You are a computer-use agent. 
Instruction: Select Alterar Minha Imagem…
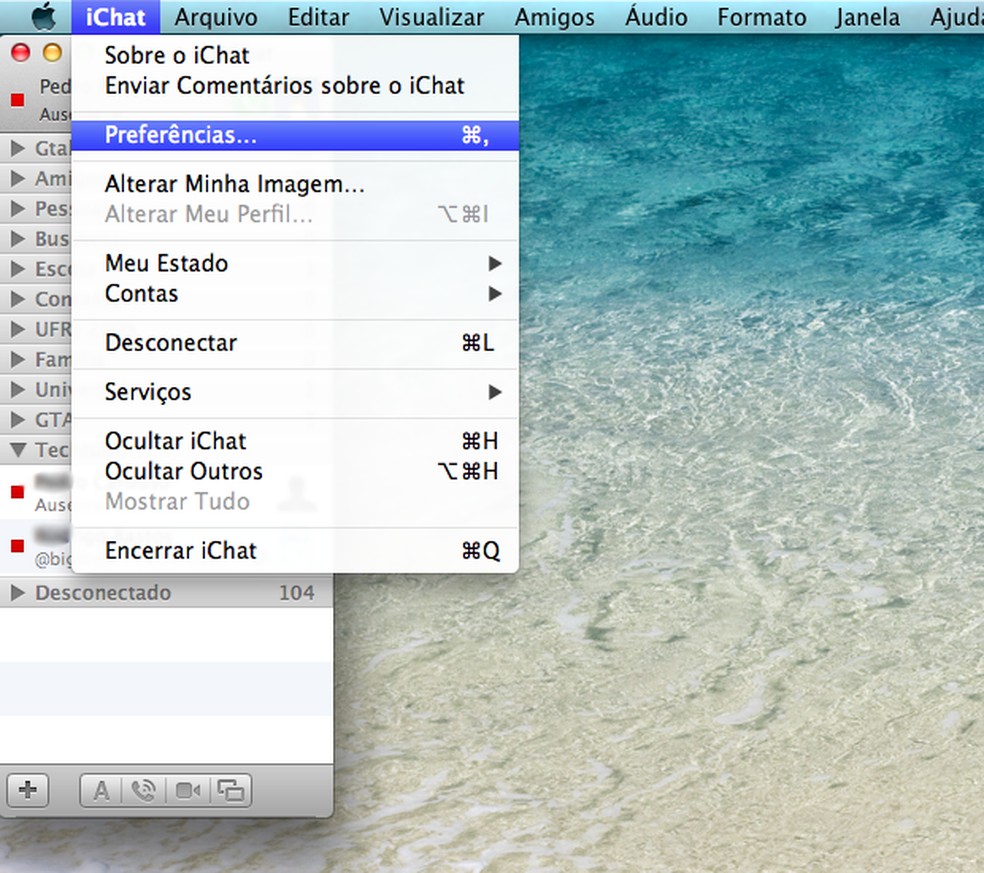tap(295, 184)
